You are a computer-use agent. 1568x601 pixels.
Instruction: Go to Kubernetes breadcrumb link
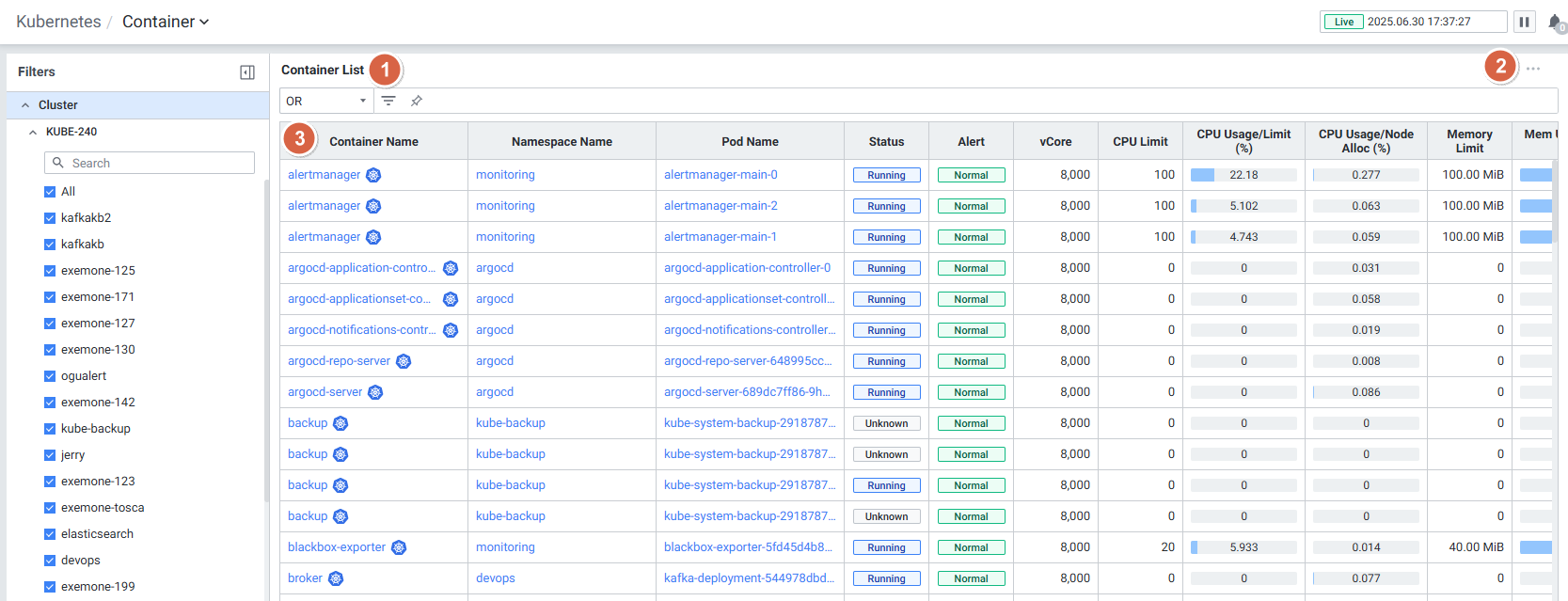tap(58, 22)
